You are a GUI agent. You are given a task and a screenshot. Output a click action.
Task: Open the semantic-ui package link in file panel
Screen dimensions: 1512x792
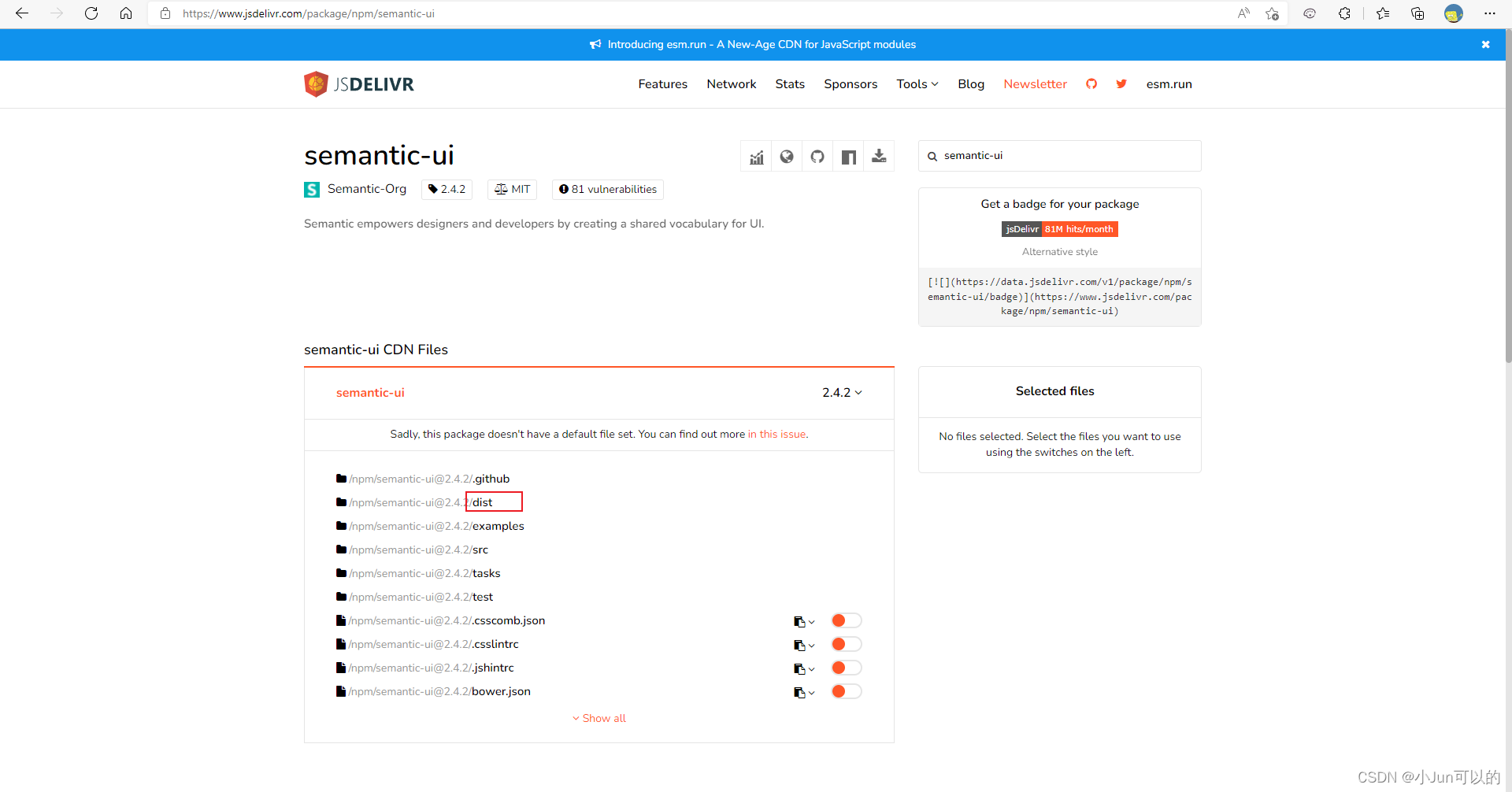pos(370,392)
